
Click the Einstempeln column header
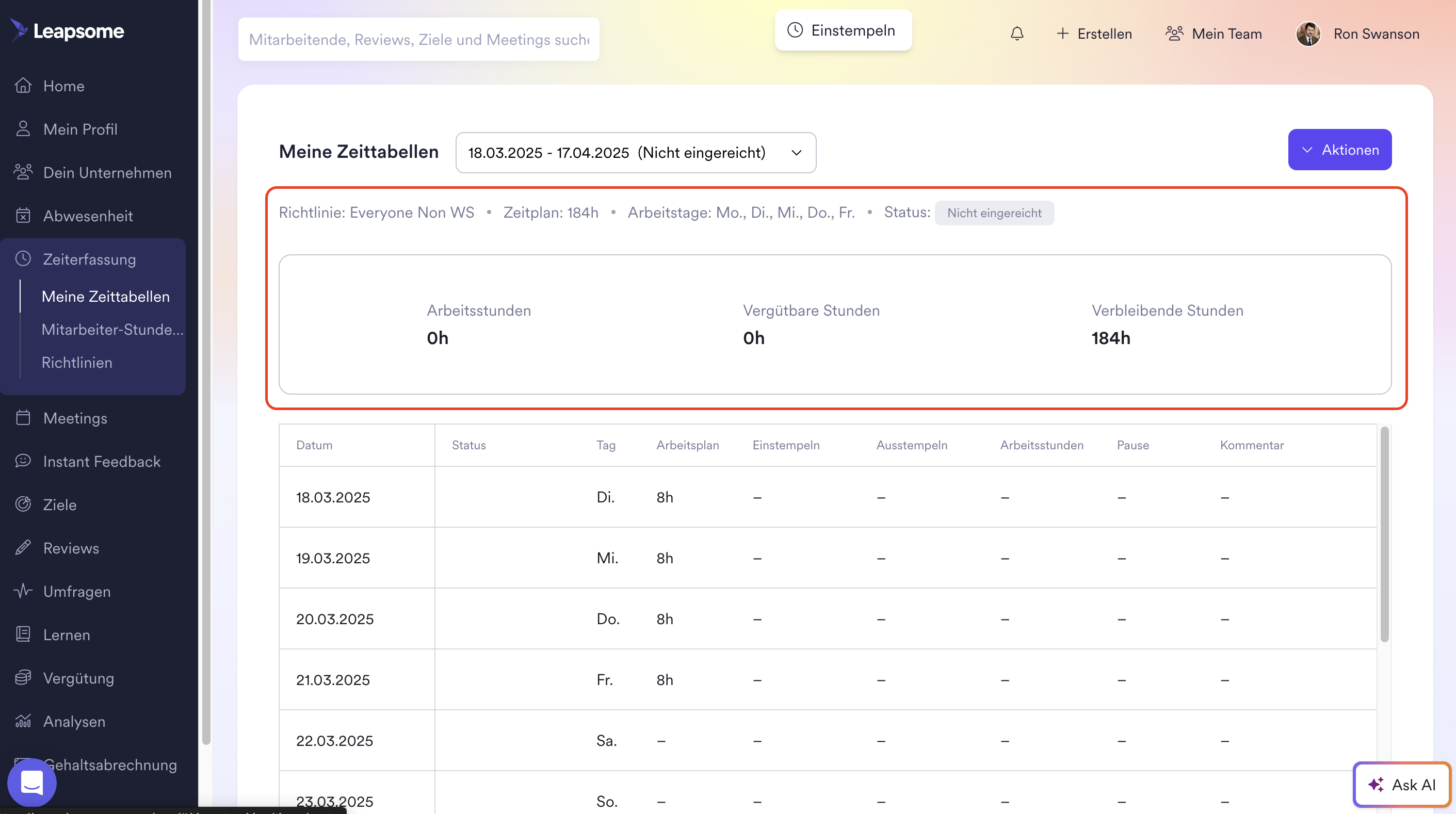pos(786,445)
